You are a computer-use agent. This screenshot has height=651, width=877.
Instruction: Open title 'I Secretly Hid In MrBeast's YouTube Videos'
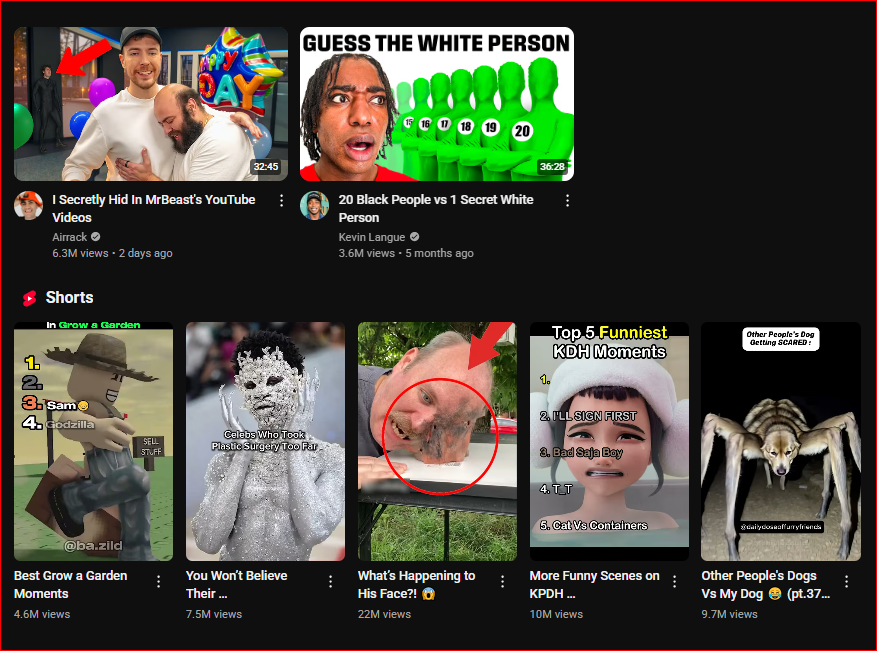[153, 209]
